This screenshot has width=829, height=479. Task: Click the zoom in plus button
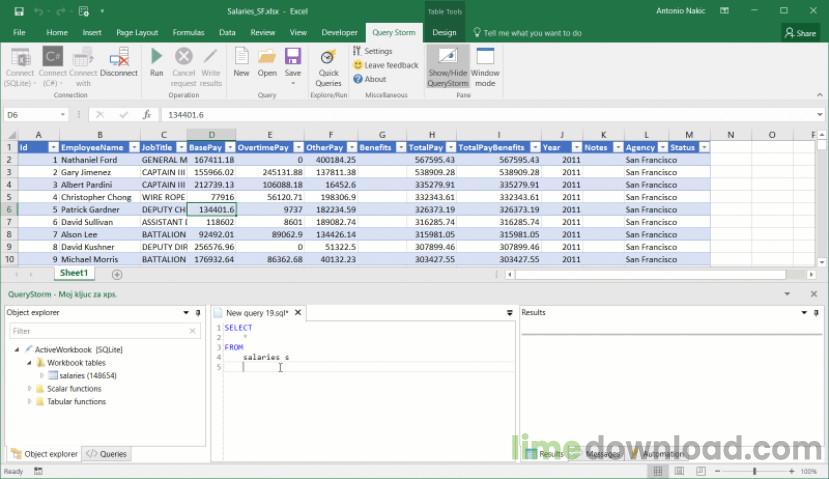(791, 471)
